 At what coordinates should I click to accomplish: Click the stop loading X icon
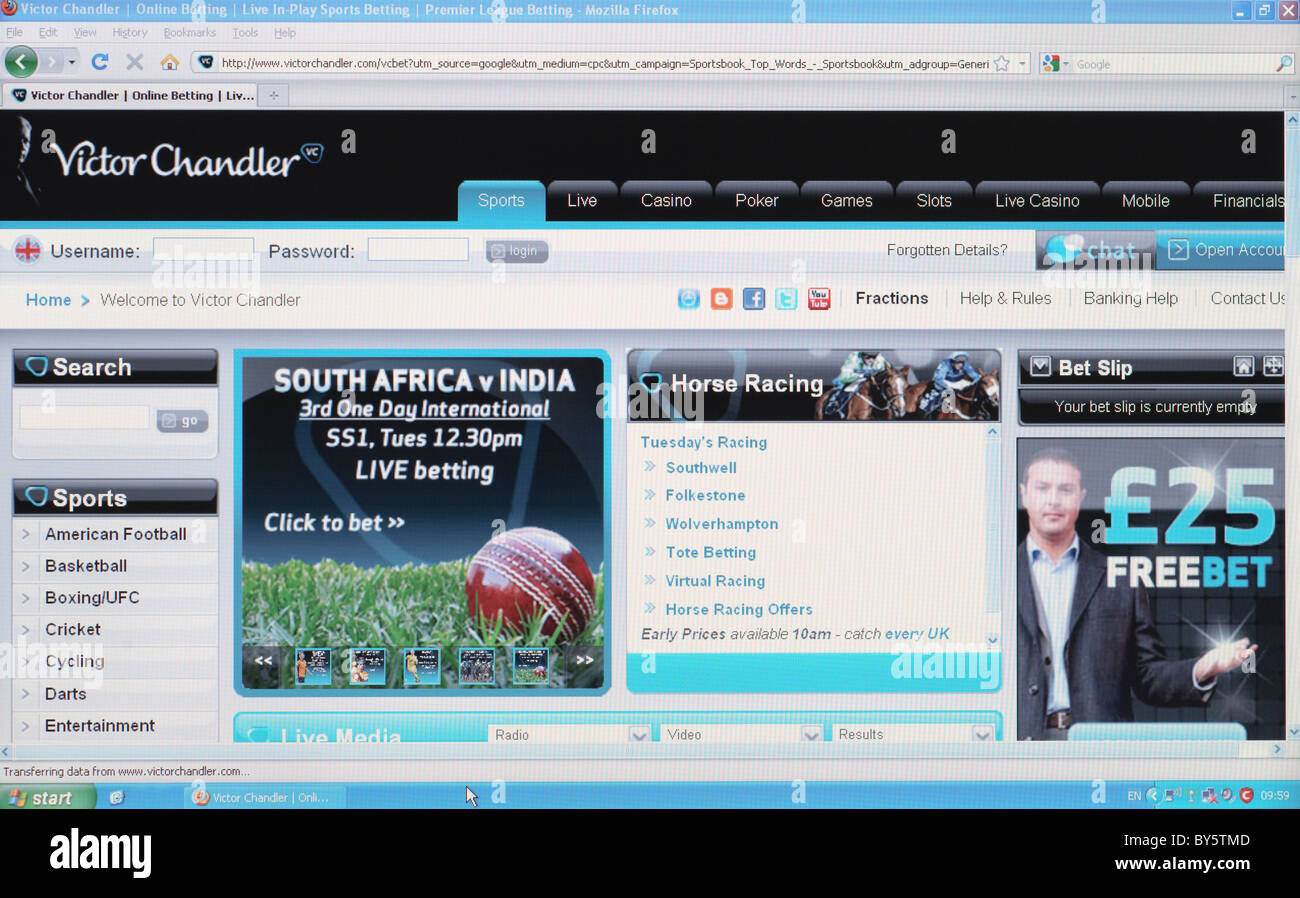[x=134, y=62]
